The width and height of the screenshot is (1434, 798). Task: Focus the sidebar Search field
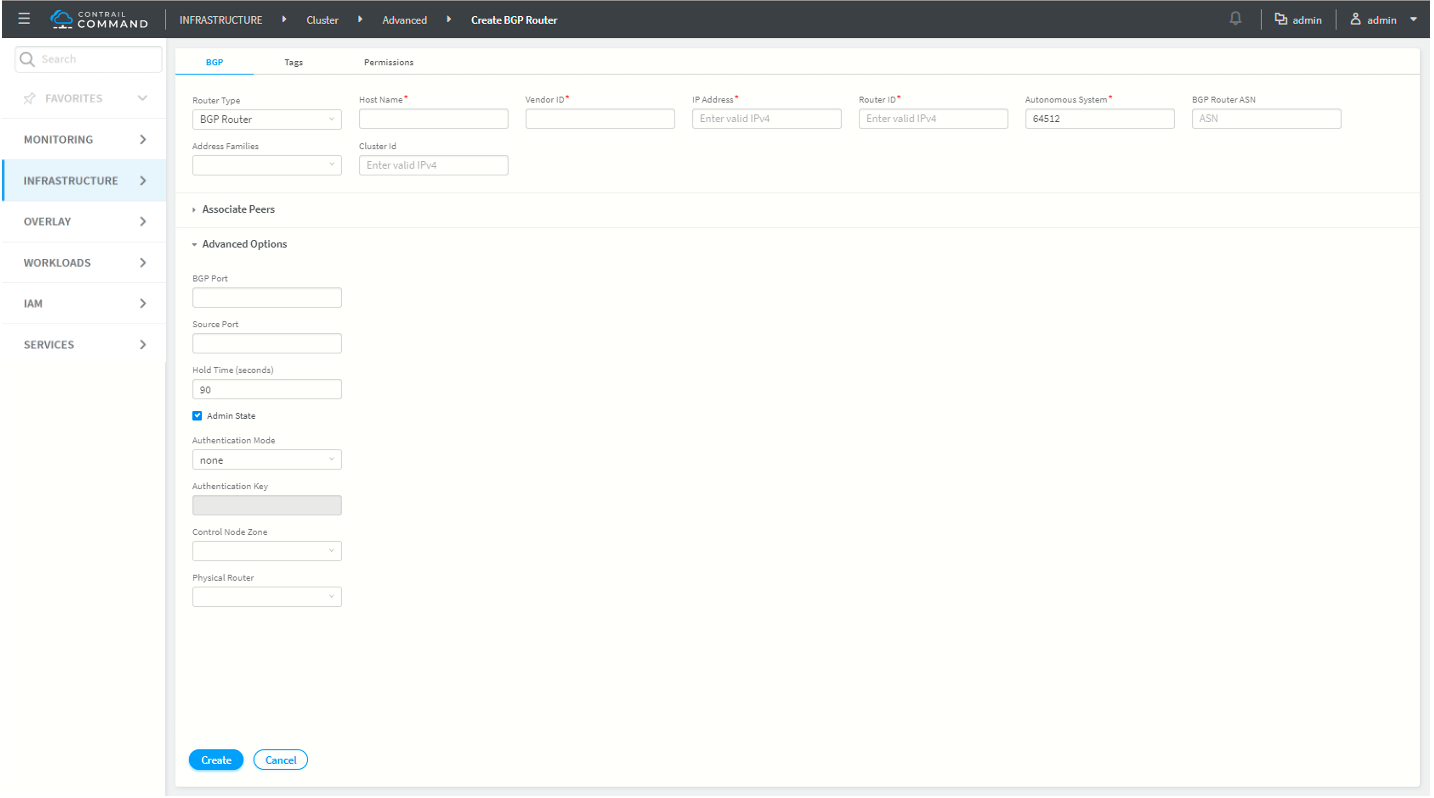[x=89, y=59]
